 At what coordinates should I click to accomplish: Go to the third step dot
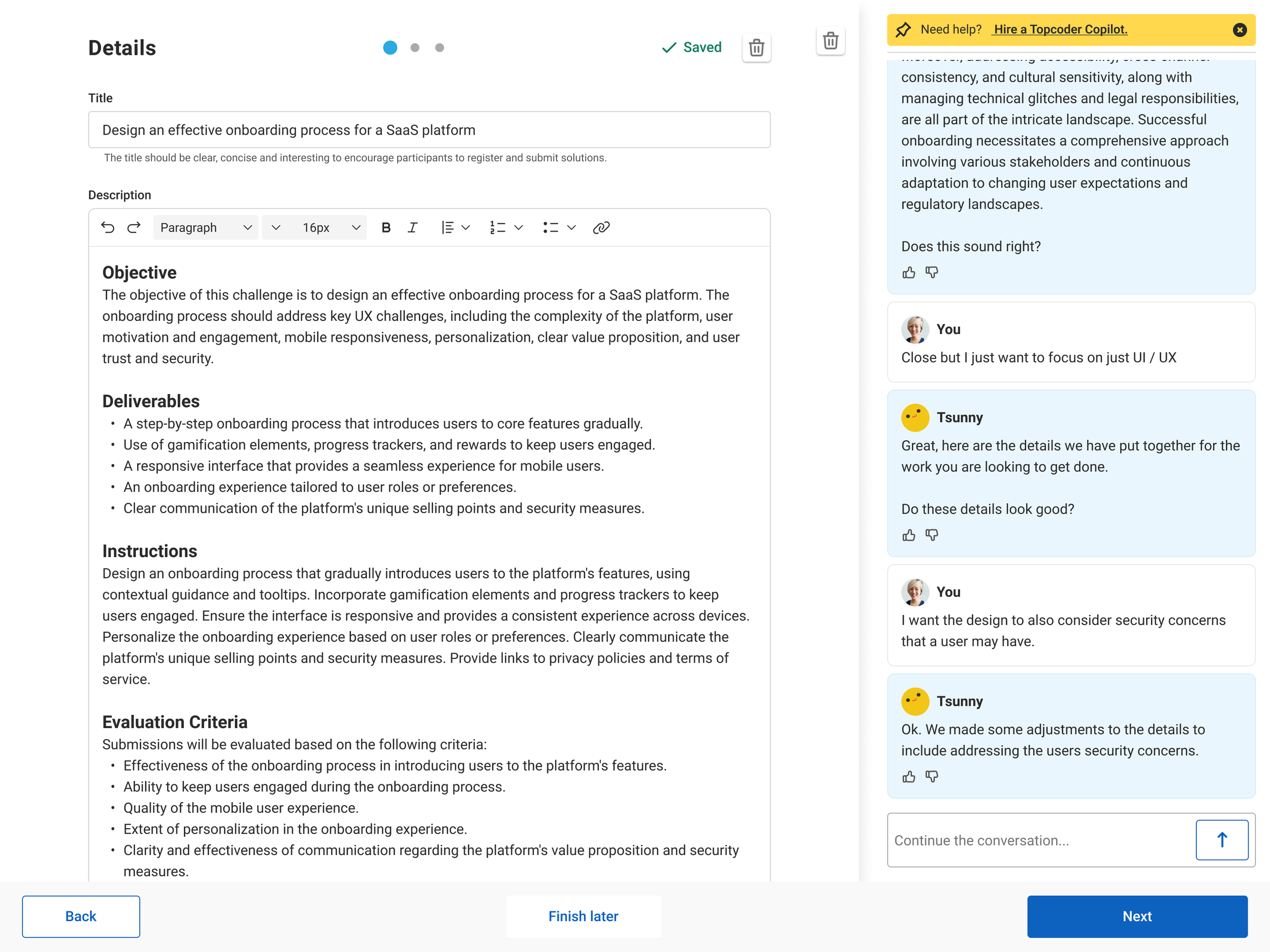[x=439, y=48]
